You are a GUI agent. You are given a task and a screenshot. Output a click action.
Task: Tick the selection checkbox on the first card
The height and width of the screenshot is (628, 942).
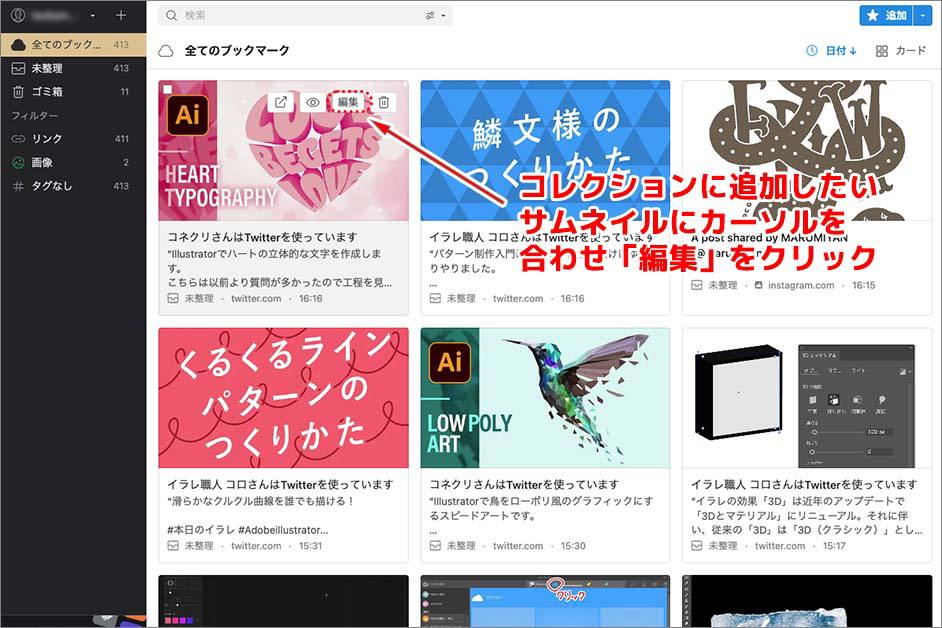pyautogui.click(x=168, y=90)
